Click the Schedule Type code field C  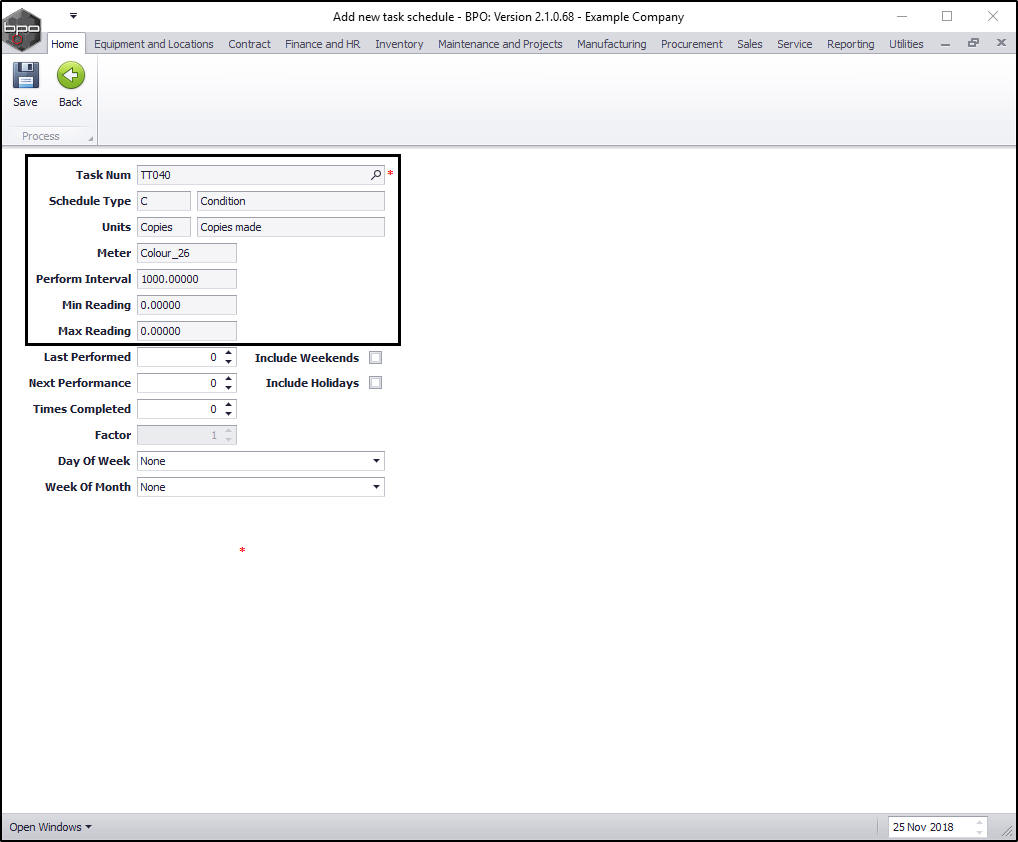pos(164,201)
